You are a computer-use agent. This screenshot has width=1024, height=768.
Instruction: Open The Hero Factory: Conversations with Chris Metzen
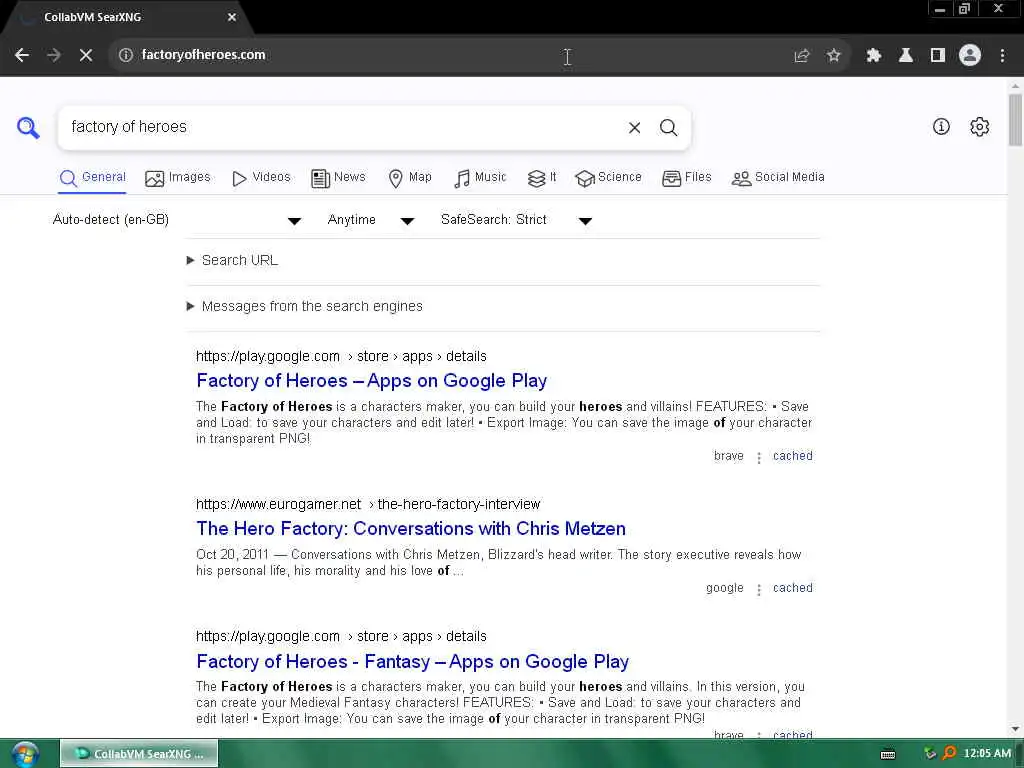tap(411, 528)
